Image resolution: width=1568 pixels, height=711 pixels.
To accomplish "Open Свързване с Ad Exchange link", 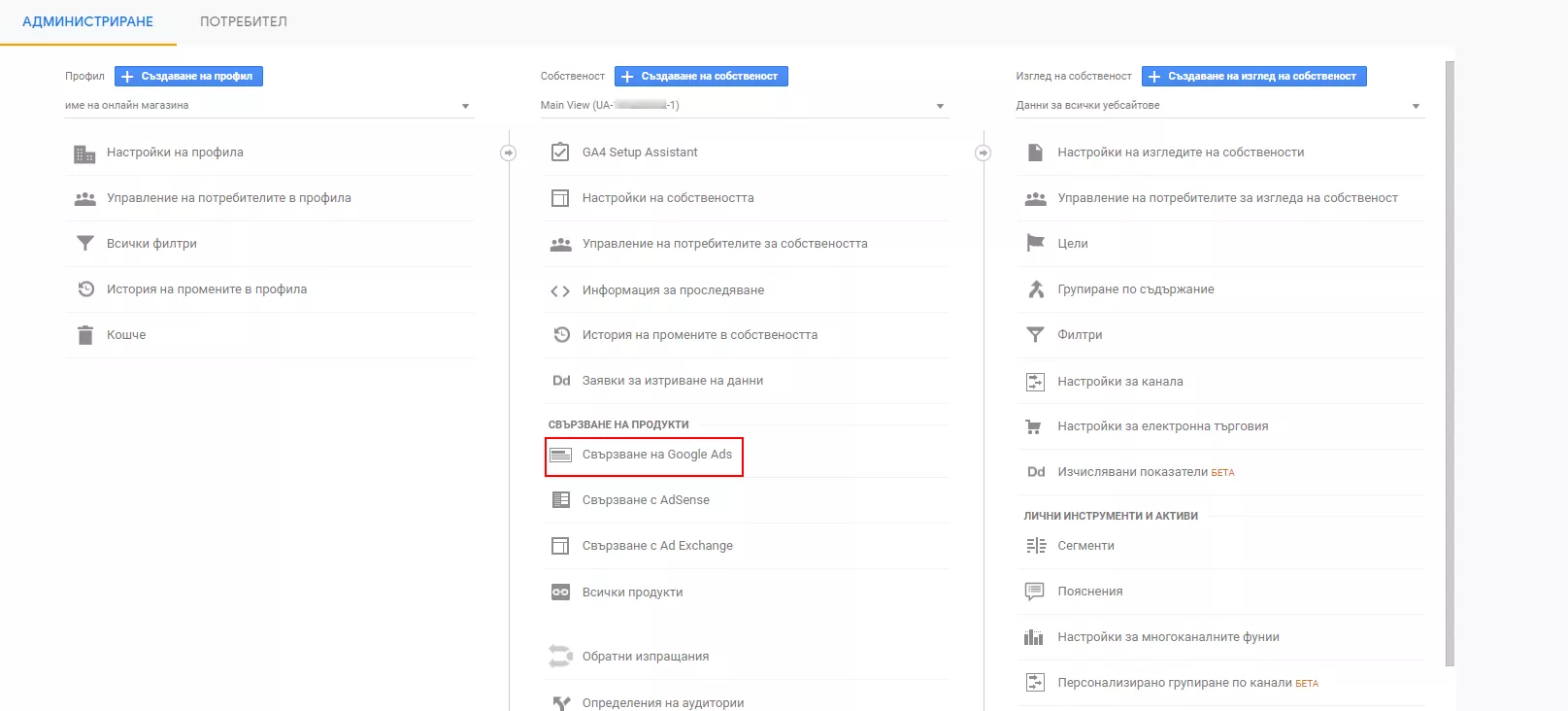I will (x=657, y=546).
